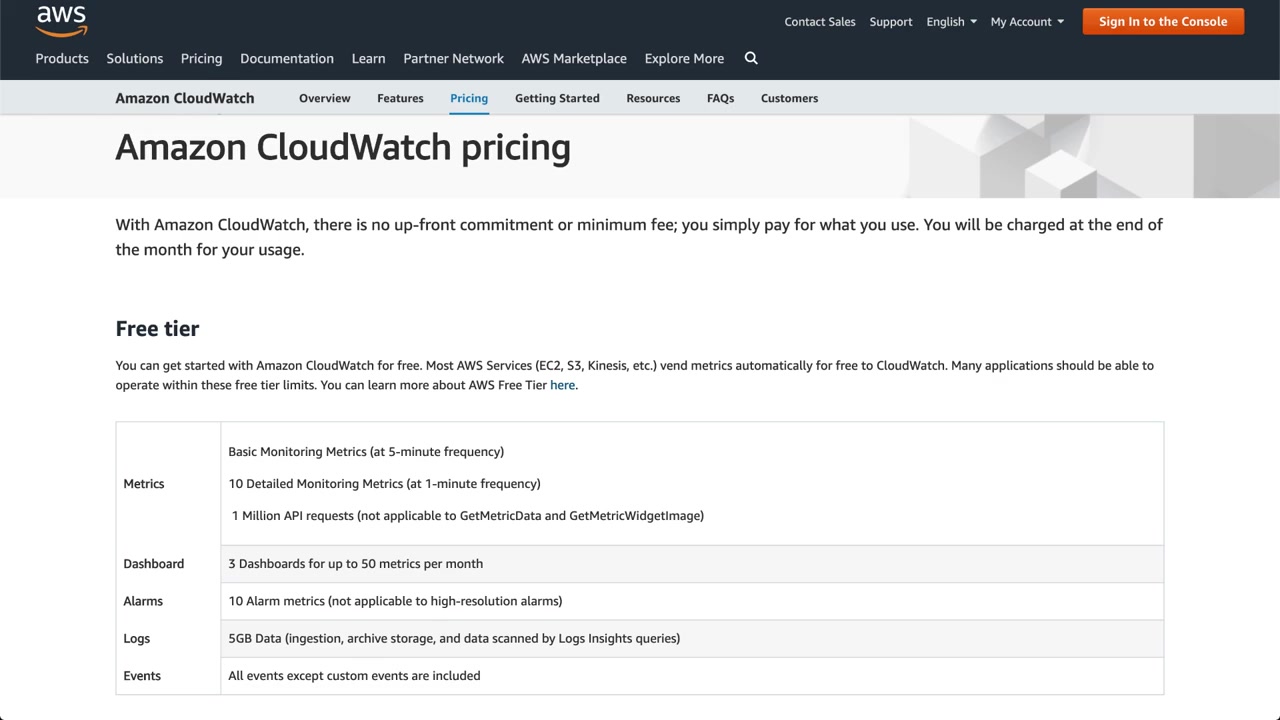Expand the English language dropdown

click(951, 22)
